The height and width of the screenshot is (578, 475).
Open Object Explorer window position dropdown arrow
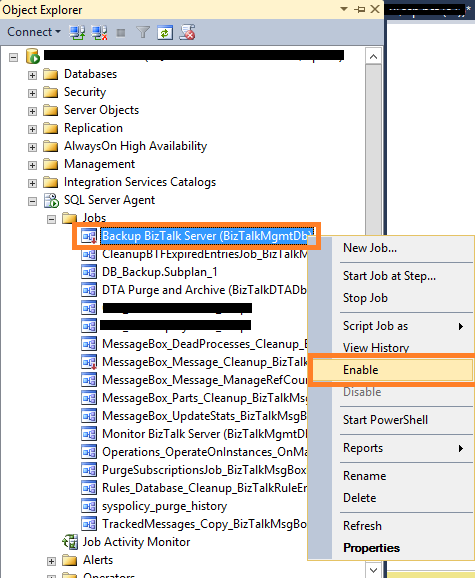coord(344,9)
